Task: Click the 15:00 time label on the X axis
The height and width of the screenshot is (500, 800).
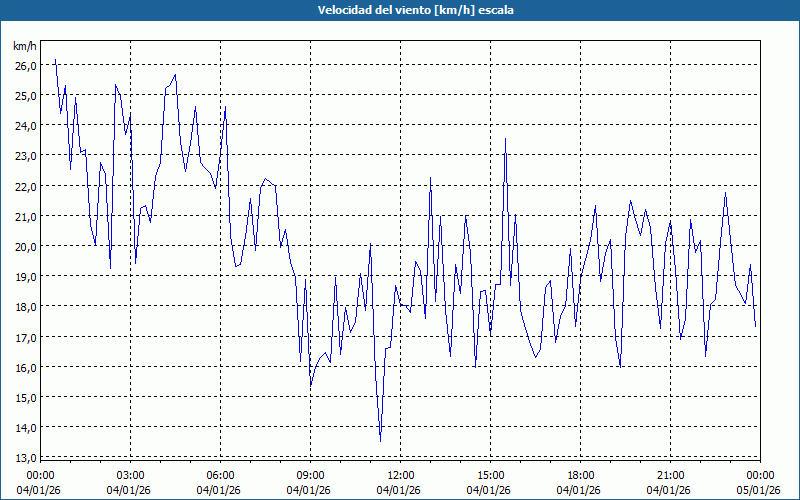Action: pyautogui.click(x=490, y=475)
